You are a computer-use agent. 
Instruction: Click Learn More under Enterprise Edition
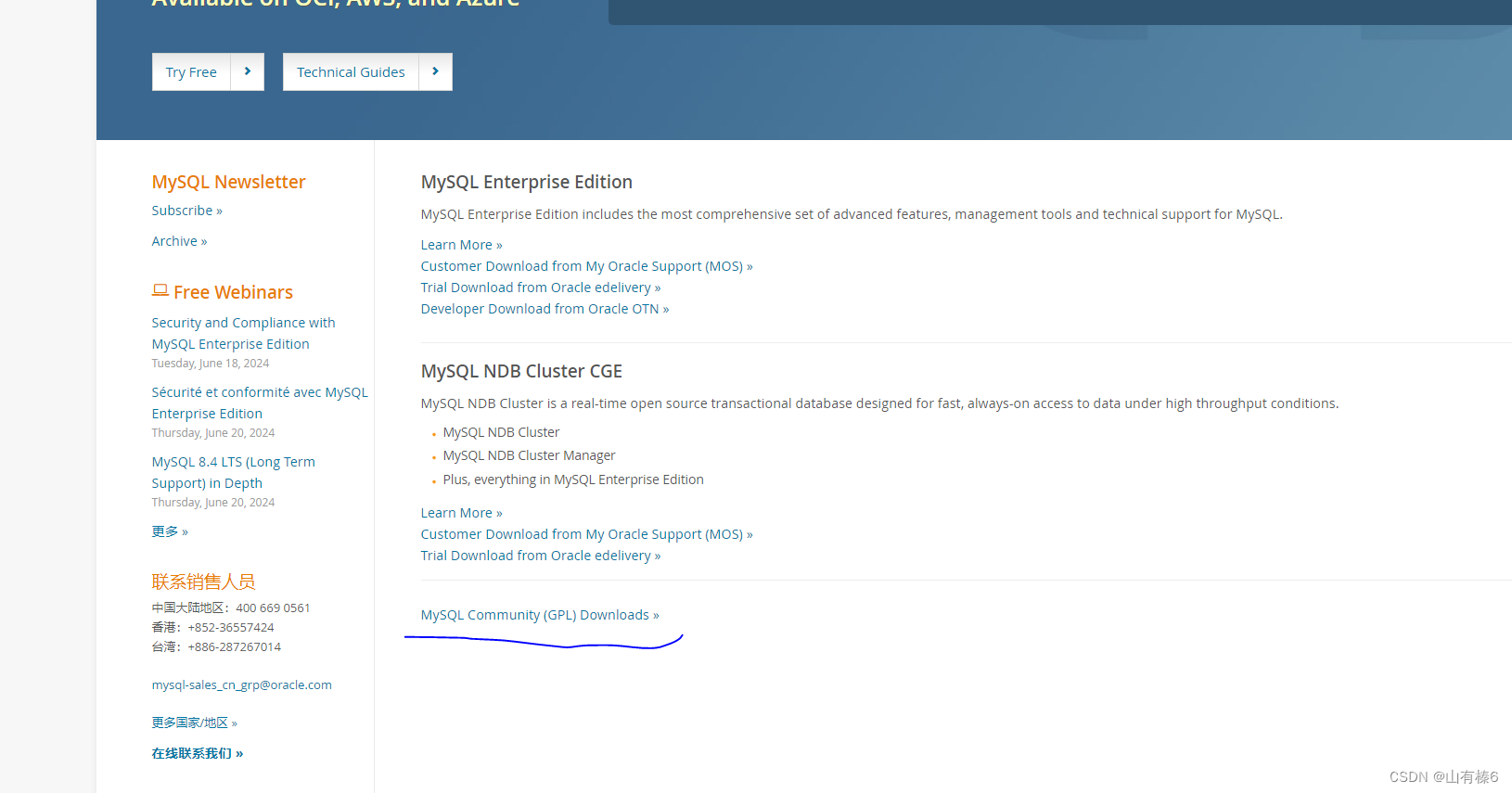point(462,245)
